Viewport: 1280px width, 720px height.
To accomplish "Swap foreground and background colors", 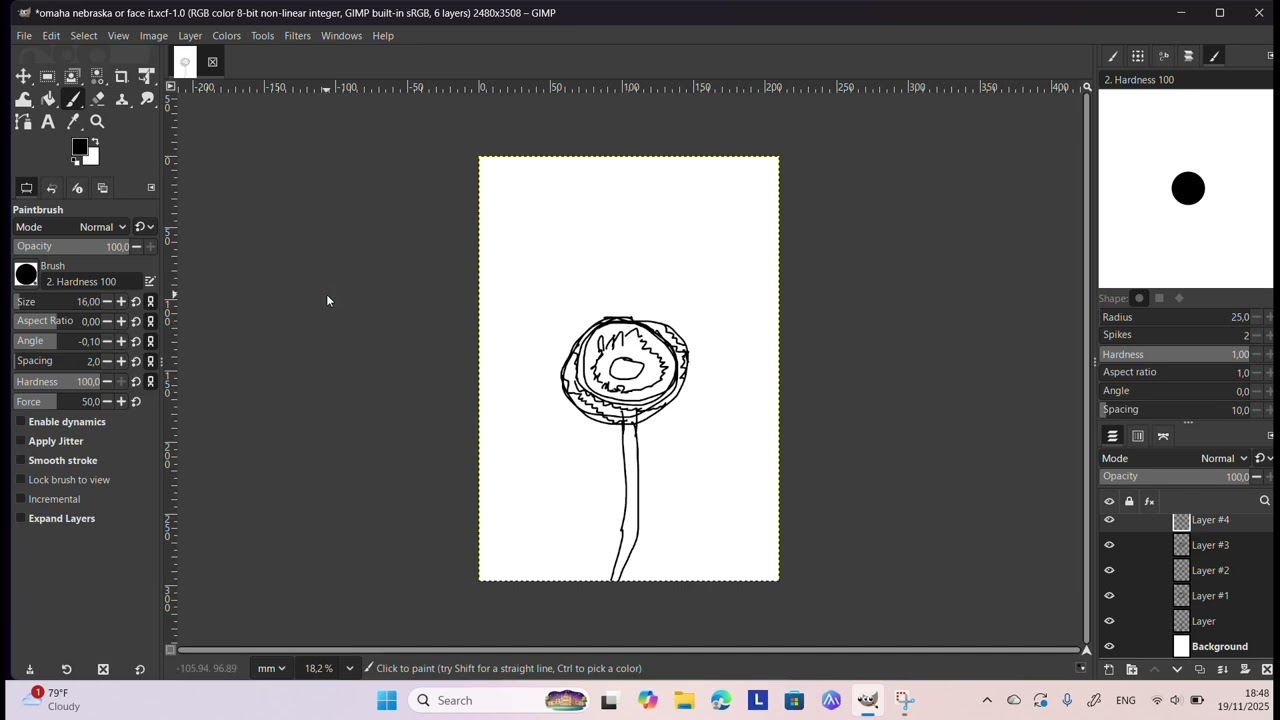I will (95, 142).
